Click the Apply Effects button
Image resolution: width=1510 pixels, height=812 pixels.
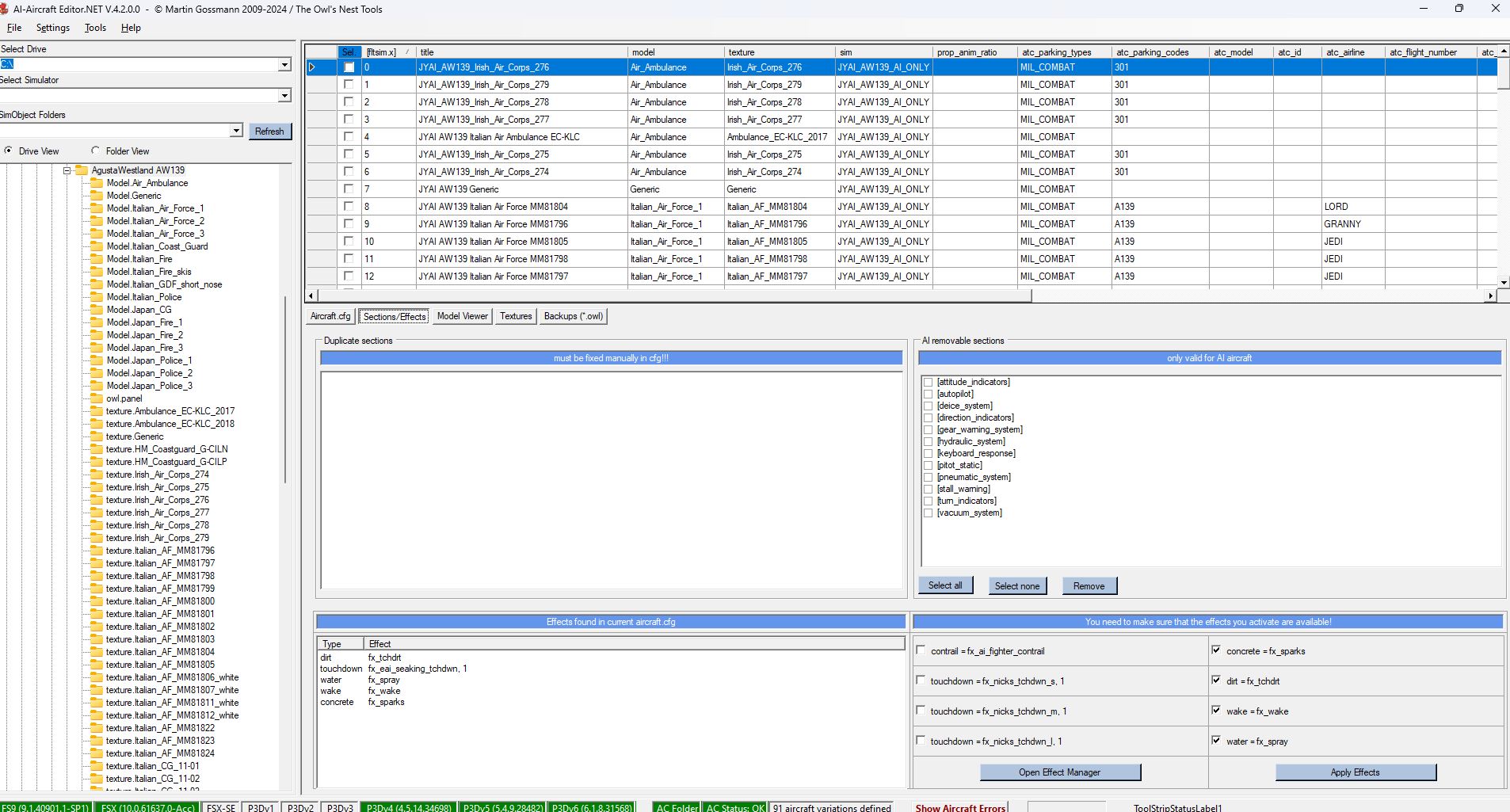[x=1355, y=772]
